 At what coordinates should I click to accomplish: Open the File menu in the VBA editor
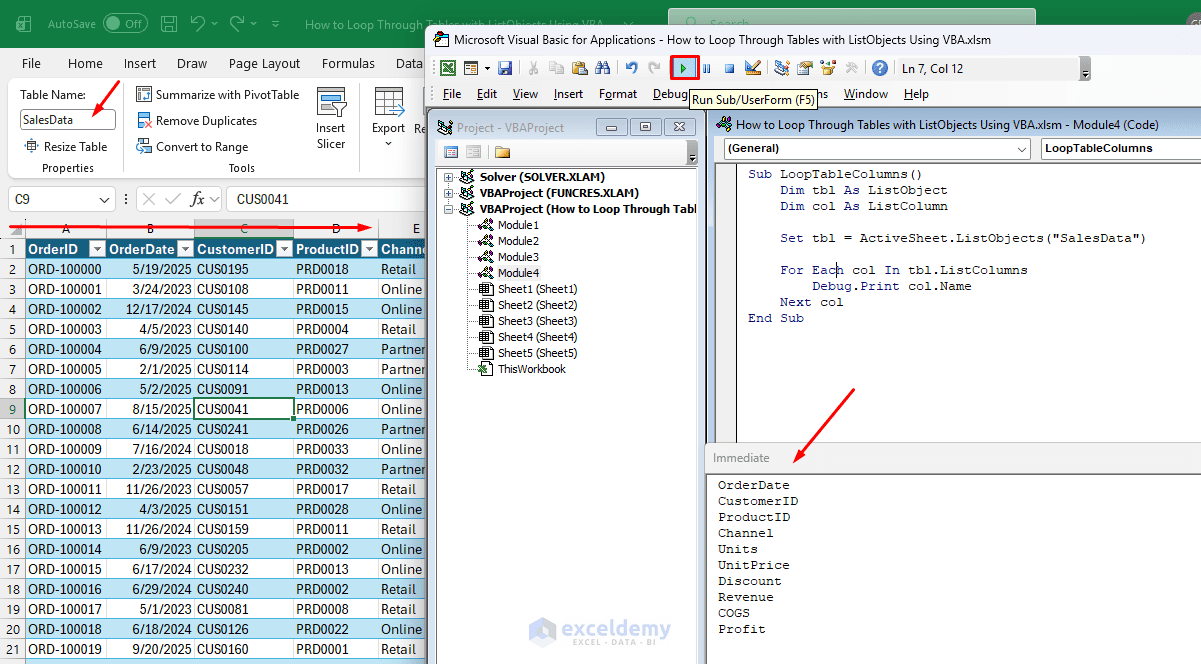452,94
